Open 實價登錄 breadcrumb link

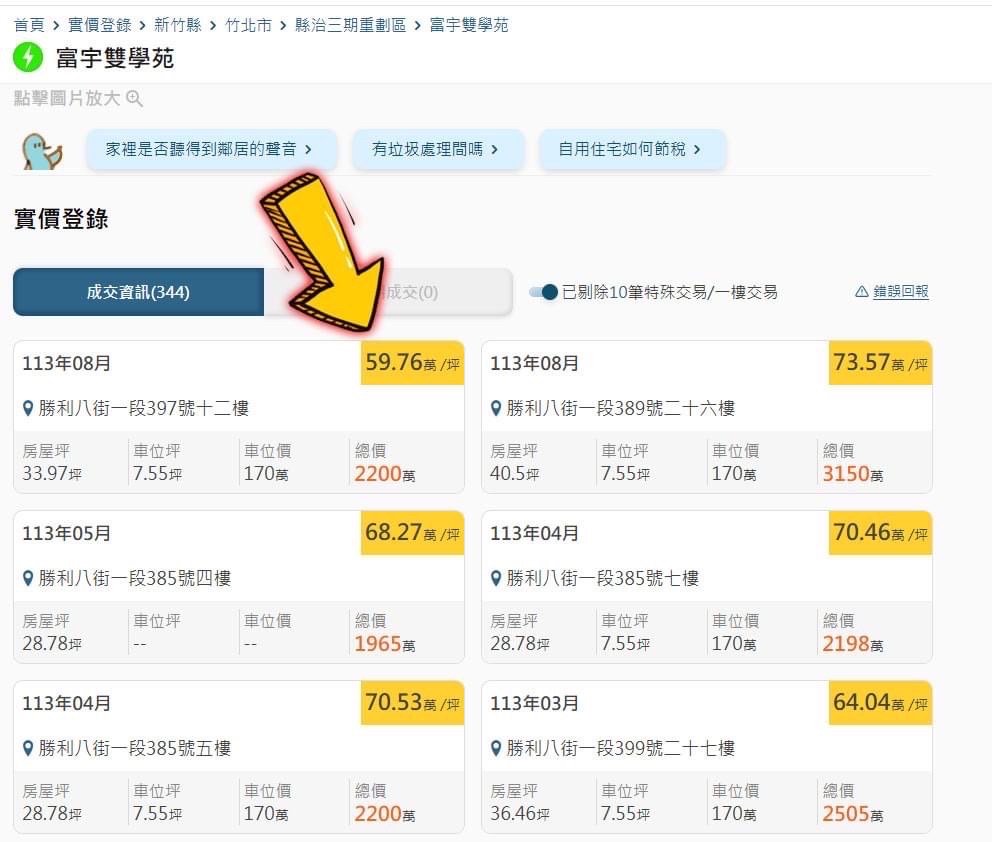click(99, 25)
